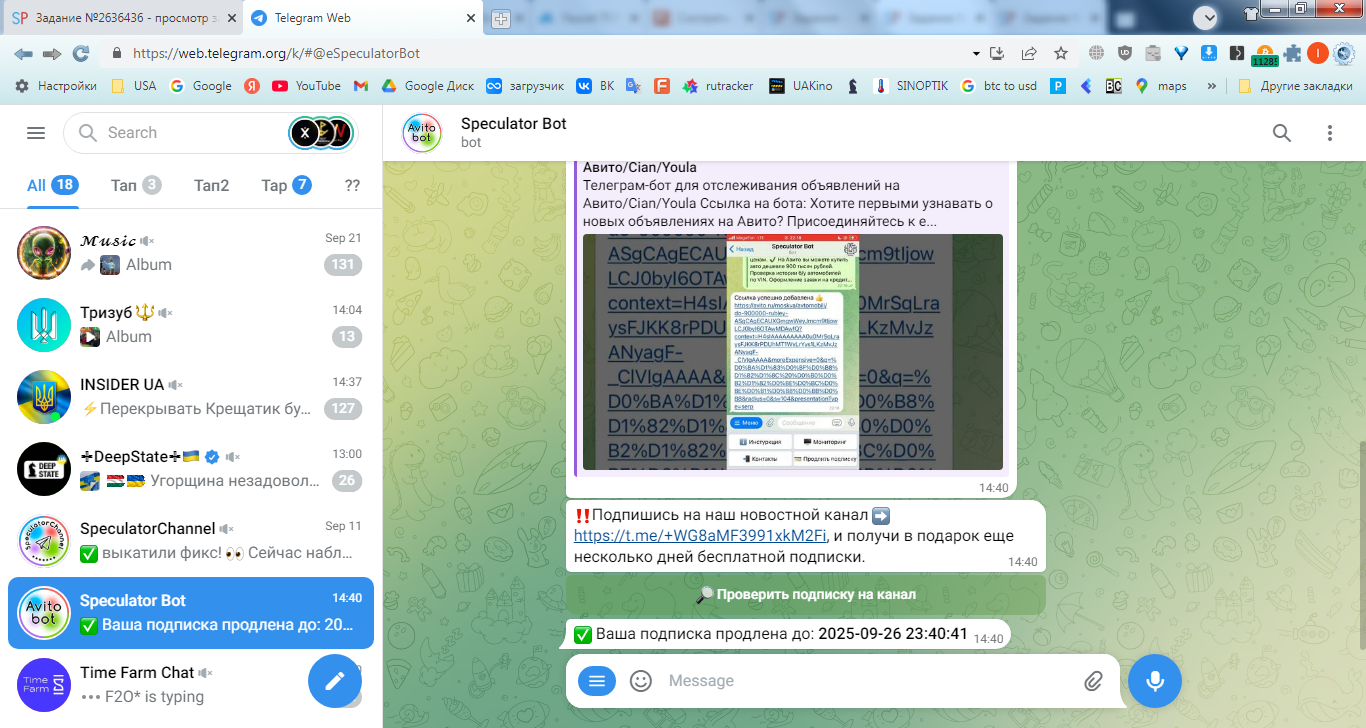Open search in Speculator Bot chat
The image size is (1366, 728).
[1281, 133]
